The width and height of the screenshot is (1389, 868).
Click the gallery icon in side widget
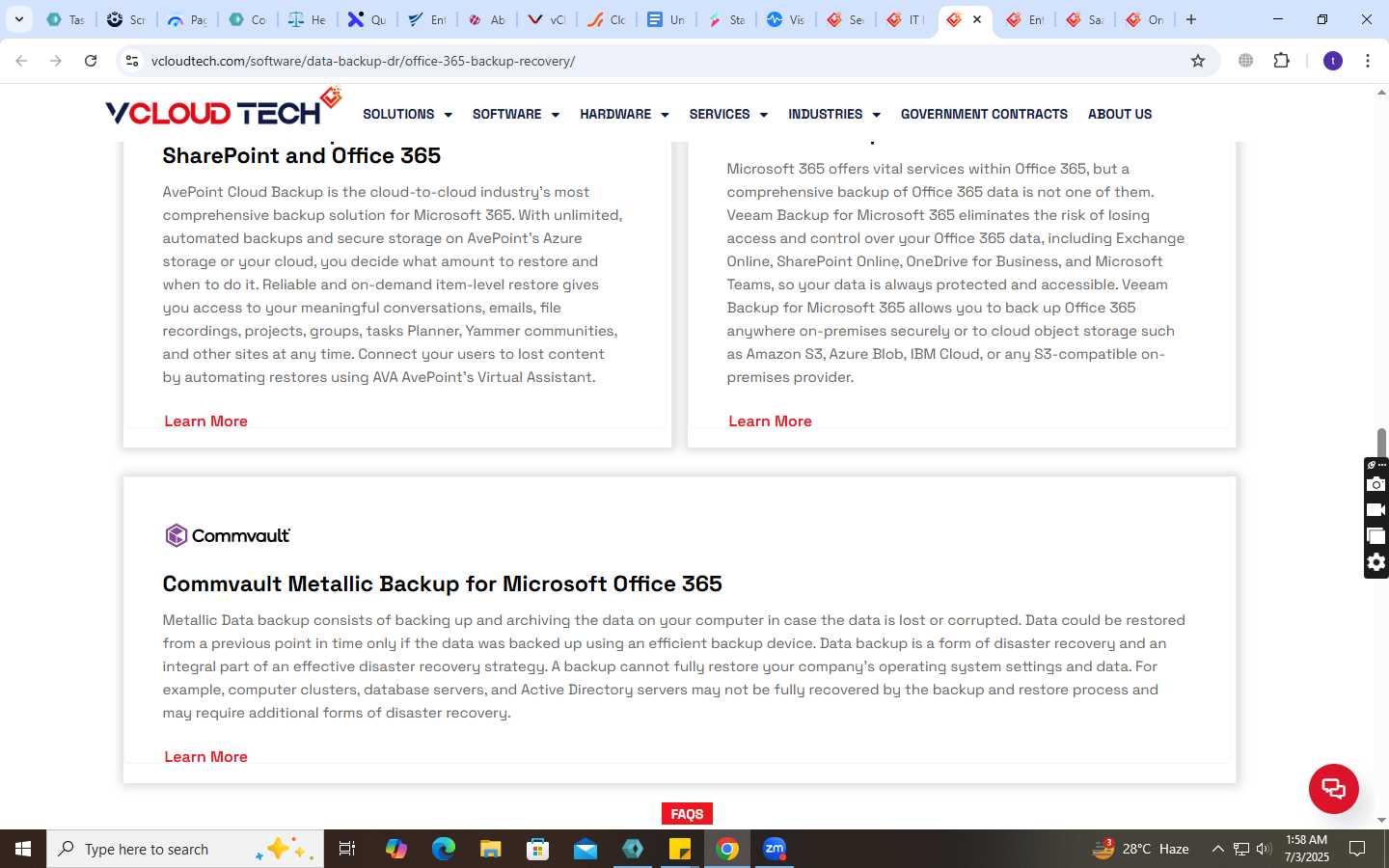click(1376, 536)
